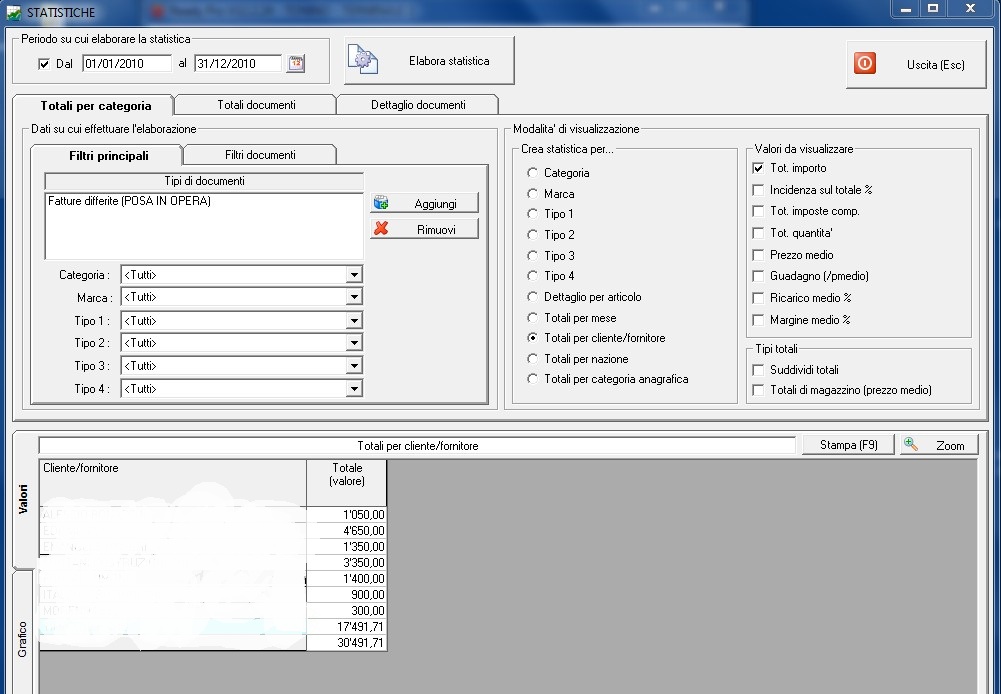Open the Tipo 3 filter dropdown
The image size is (1001, 694).
(354, 366)
